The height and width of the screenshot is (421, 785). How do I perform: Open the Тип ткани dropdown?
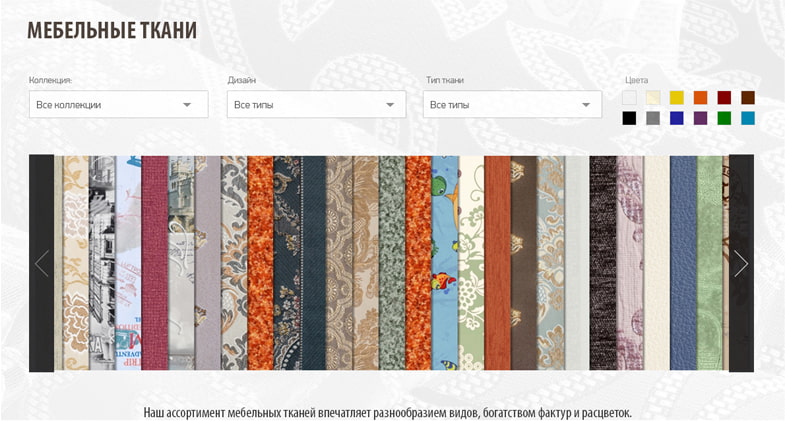[512, 104]
